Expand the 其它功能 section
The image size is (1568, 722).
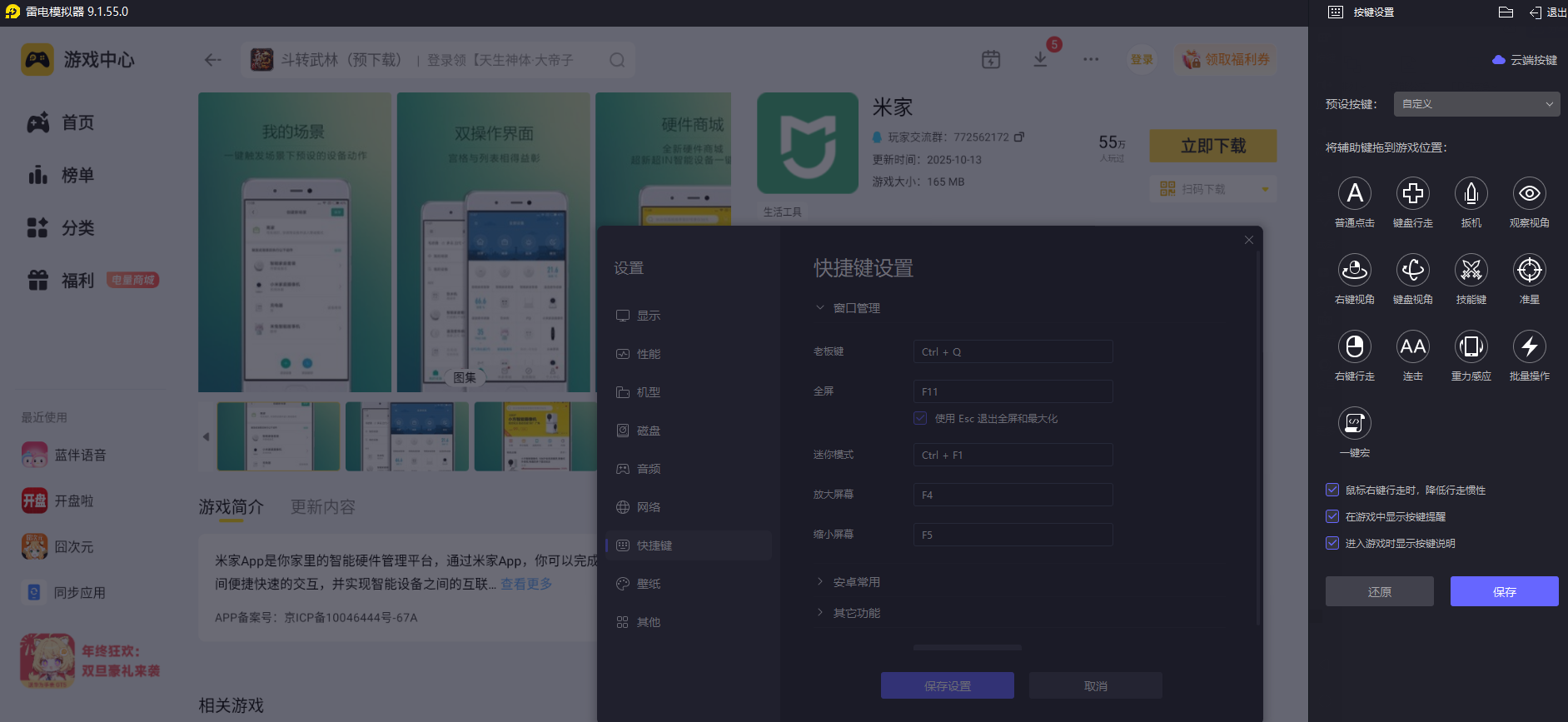(848, 613)
